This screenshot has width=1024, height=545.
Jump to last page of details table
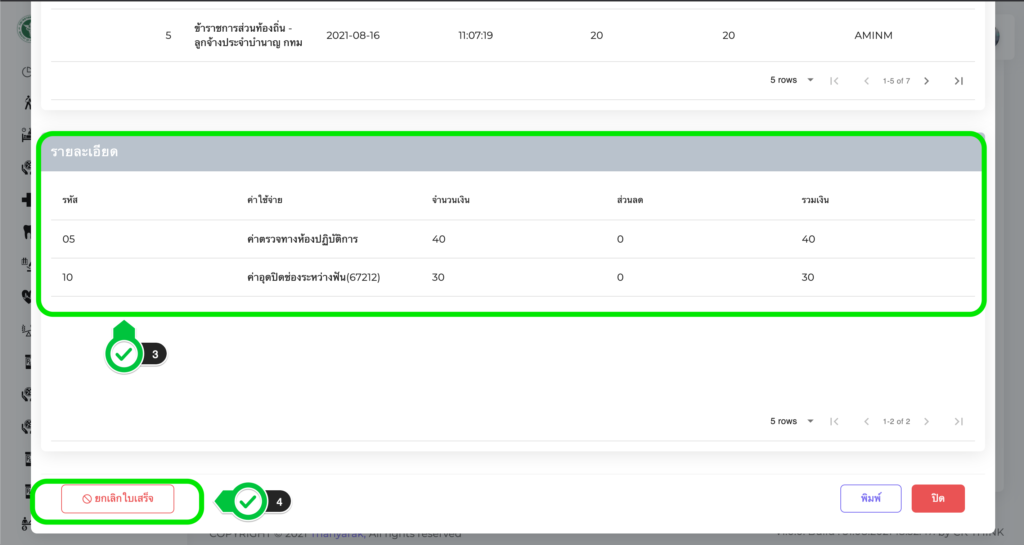[x=958, y=422]
